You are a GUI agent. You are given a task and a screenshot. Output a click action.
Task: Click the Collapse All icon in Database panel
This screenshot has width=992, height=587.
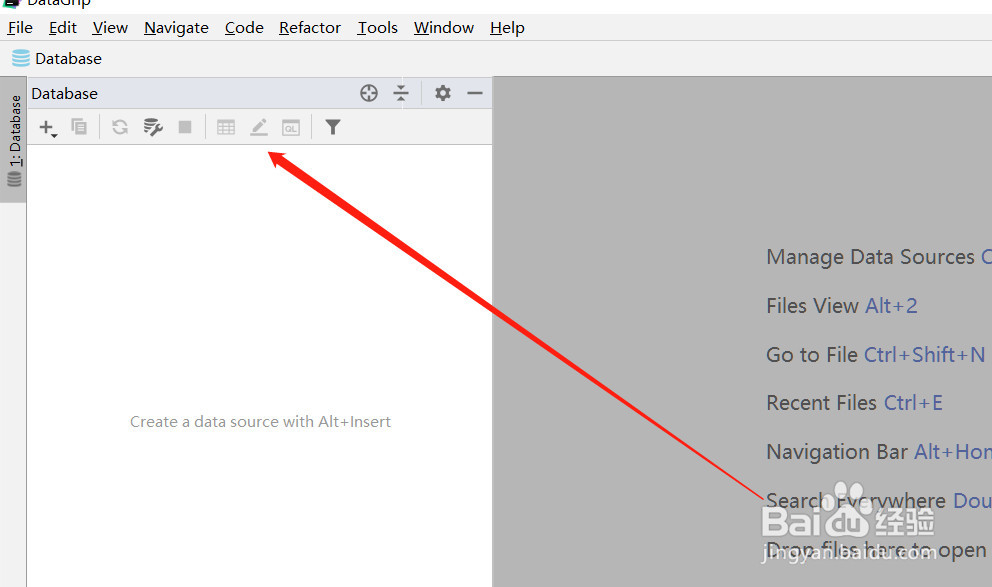[x=401, y=94]
